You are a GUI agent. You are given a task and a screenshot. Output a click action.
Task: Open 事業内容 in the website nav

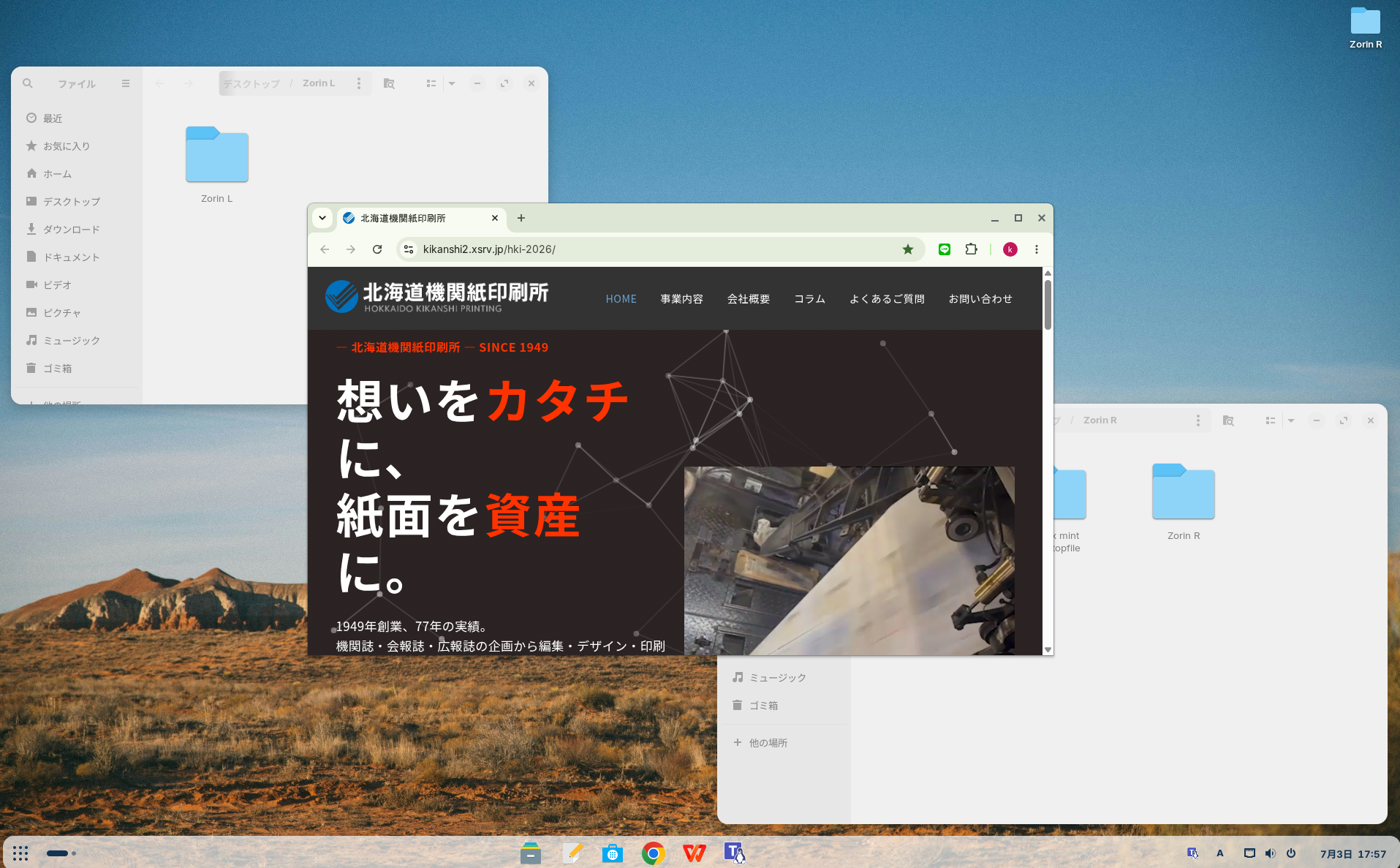tap(682, 299)
